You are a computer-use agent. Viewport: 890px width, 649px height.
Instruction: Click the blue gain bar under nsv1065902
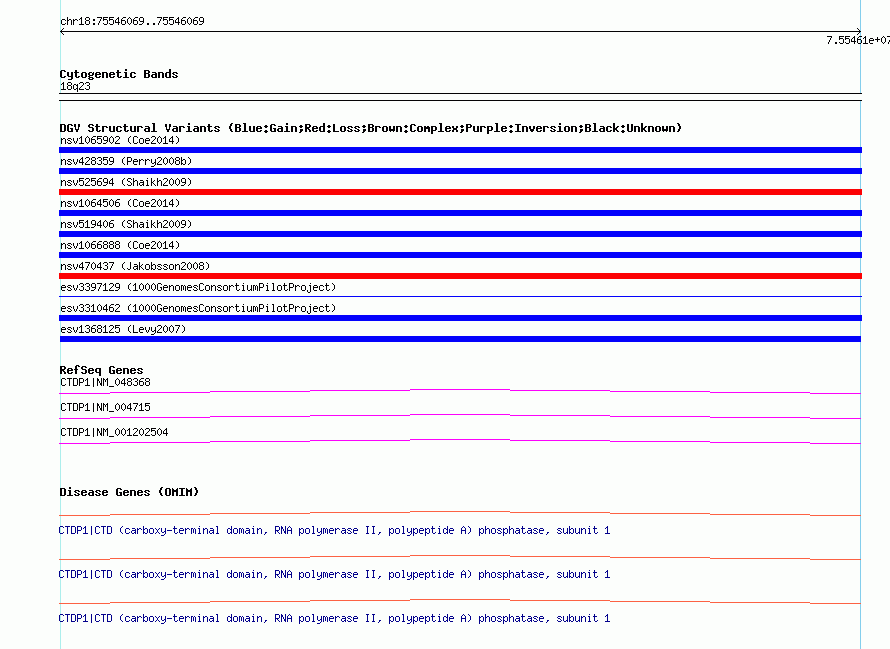point(460,150)
